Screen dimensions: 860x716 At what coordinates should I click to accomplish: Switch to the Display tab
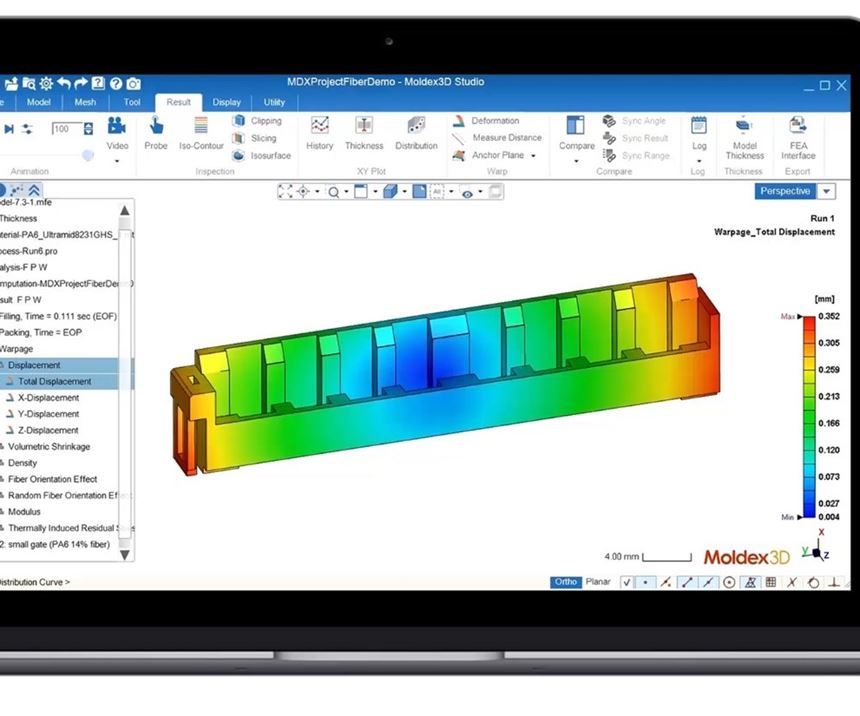click(227, 102)
